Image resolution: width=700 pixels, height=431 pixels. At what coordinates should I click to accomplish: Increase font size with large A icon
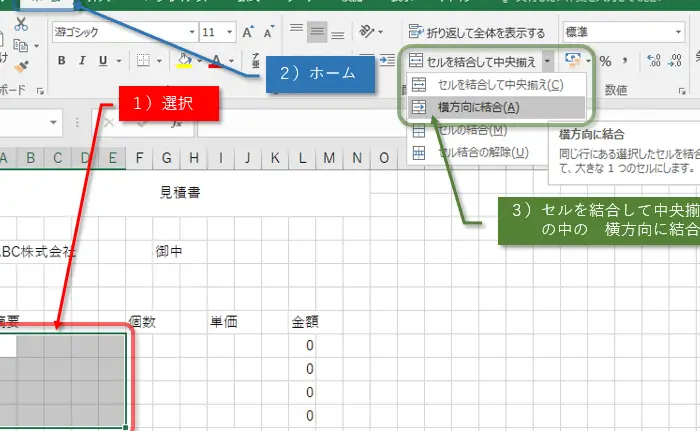tap(247, 32)
